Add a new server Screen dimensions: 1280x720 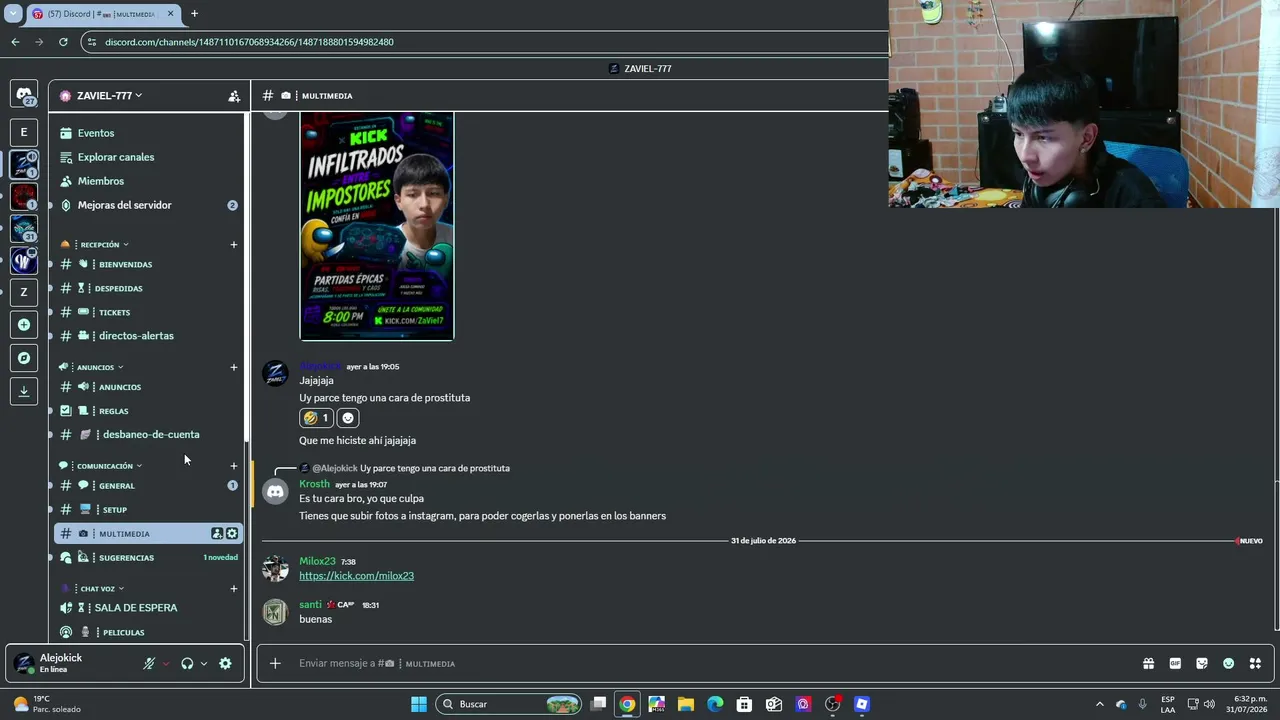click(24, 325)
